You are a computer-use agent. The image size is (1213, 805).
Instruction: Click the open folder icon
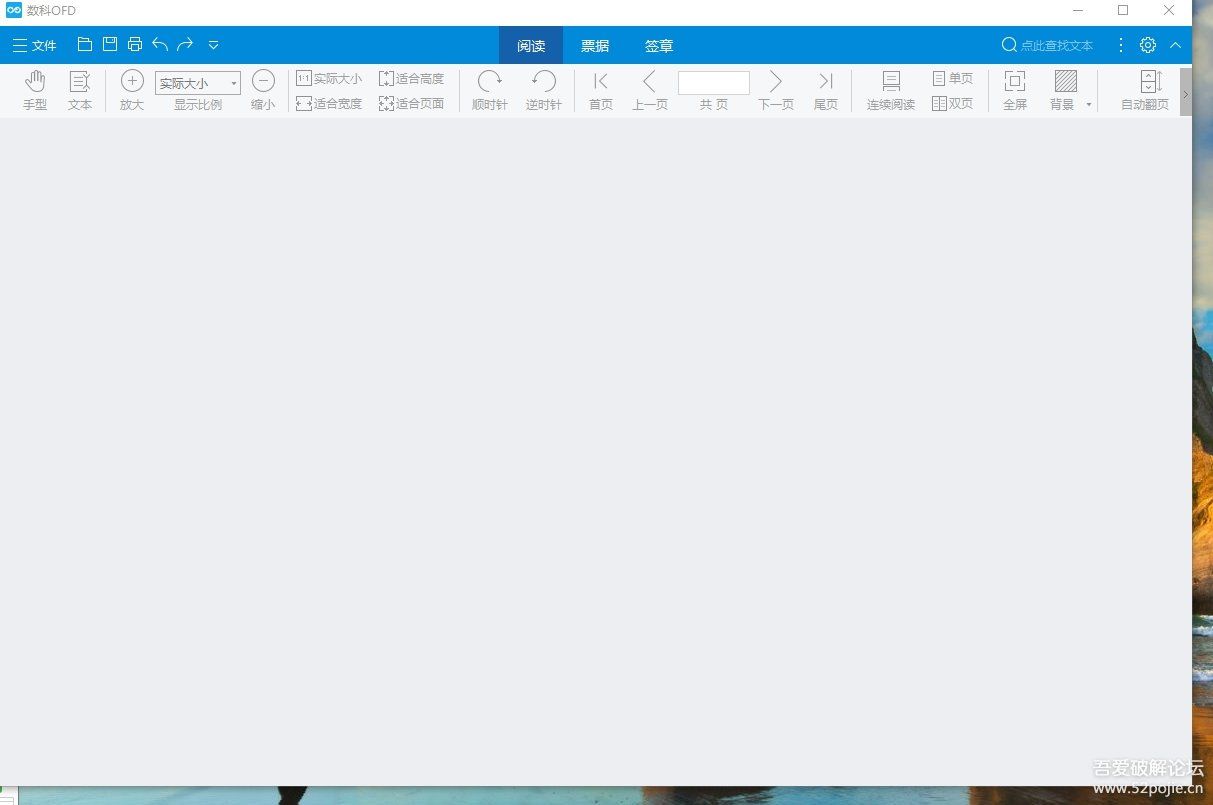point(85,45)
